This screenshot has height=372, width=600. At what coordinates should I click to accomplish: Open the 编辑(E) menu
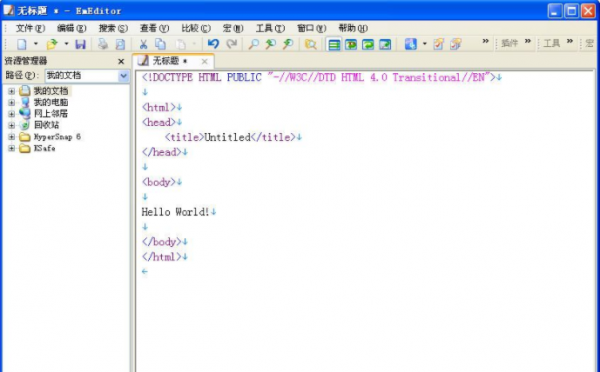pos(72,28)
